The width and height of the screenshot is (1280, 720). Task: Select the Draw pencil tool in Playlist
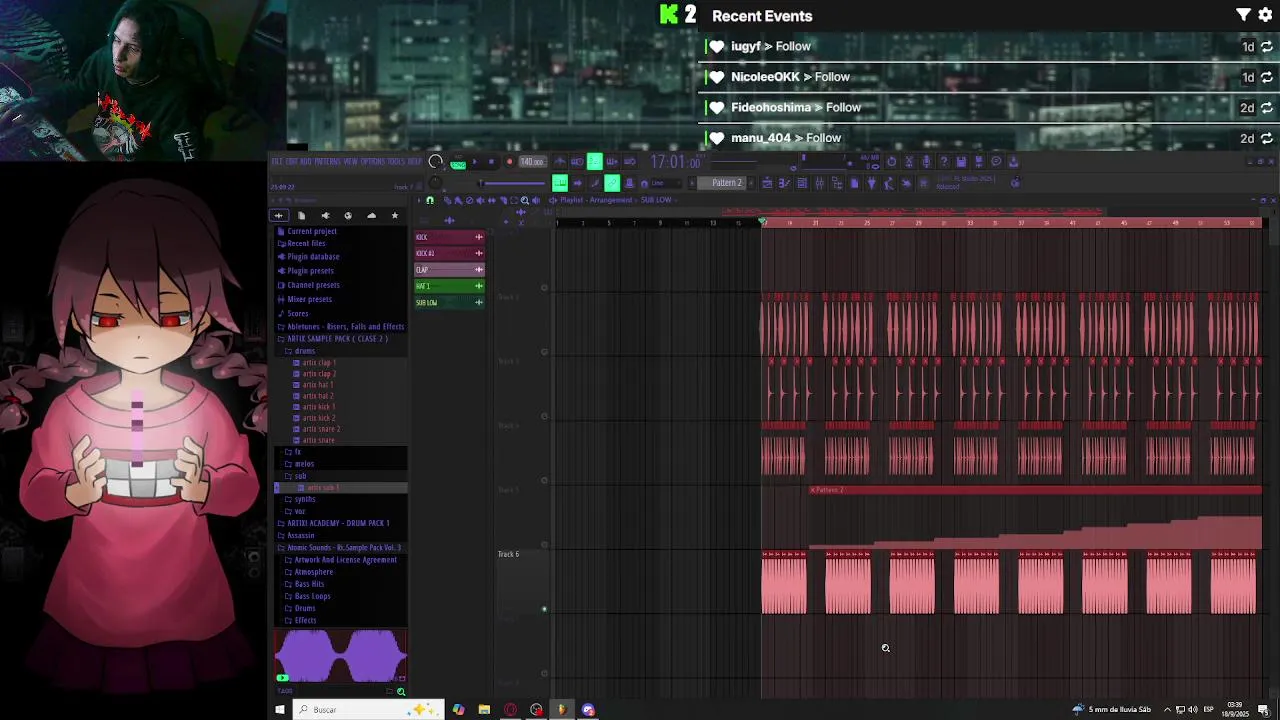(447, 201)
